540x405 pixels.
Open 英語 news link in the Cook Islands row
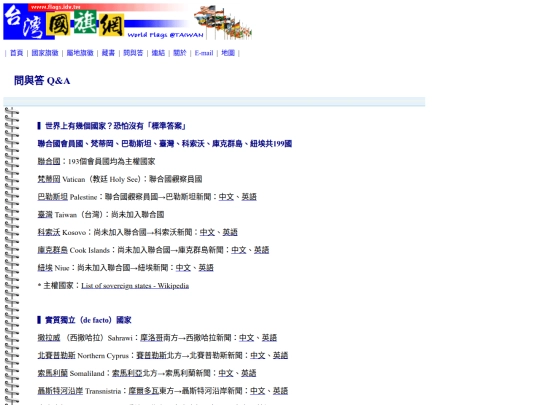[261, 250]
